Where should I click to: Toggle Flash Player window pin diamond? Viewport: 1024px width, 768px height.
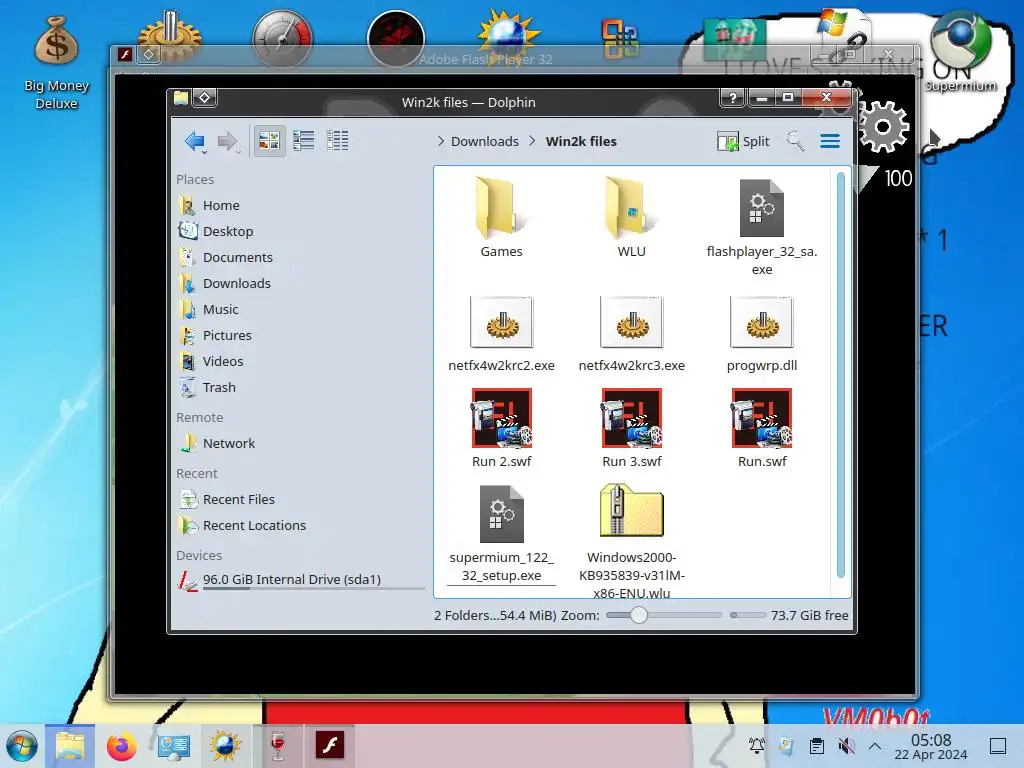point(148,54)
